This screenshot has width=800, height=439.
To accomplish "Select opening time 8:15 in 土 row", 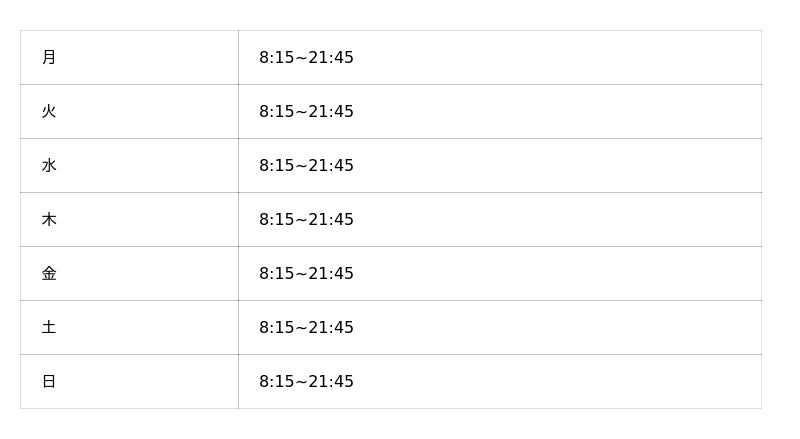I will (276, 328).
